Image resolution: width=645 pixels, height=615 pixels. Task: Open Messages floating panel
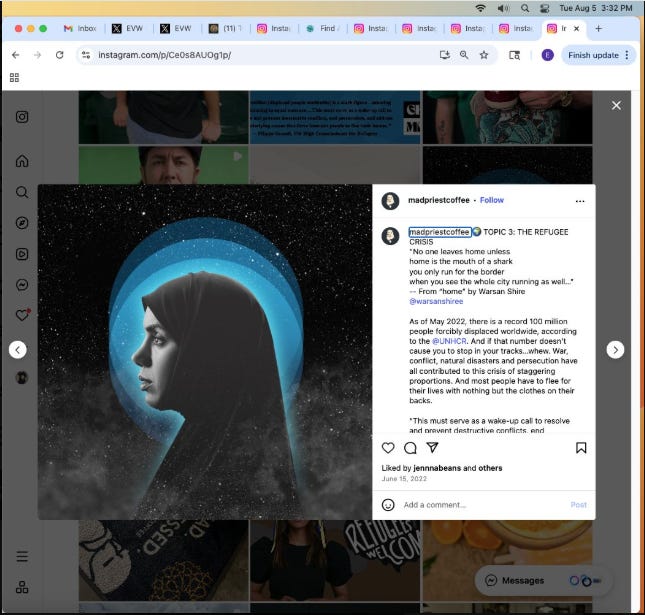544,580
